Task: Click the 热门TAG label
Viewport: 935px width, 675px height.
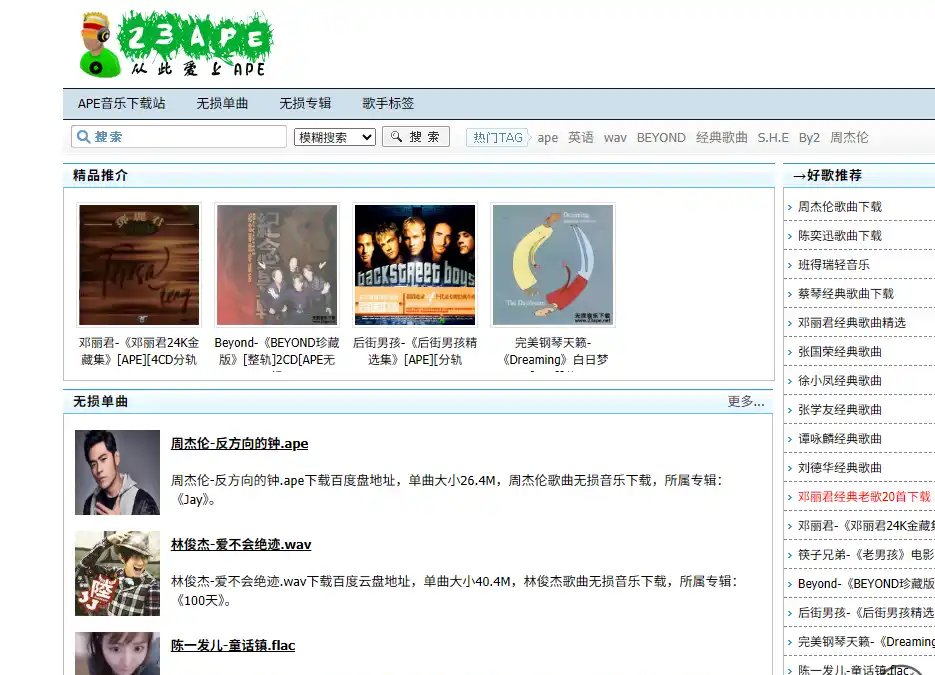Action: click(497, 138)
